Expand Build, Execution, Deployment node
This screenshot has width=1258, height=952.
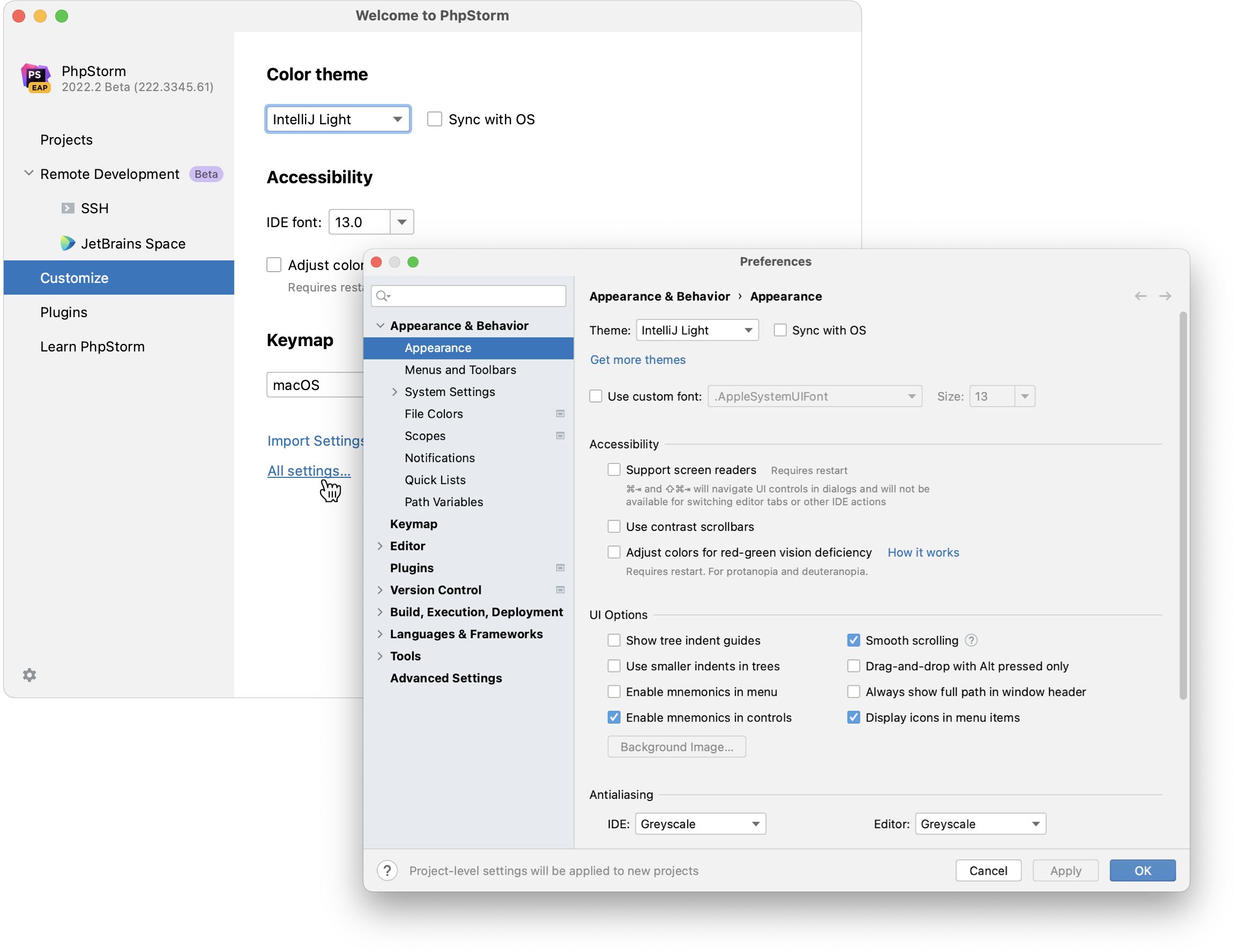point(380,612)
